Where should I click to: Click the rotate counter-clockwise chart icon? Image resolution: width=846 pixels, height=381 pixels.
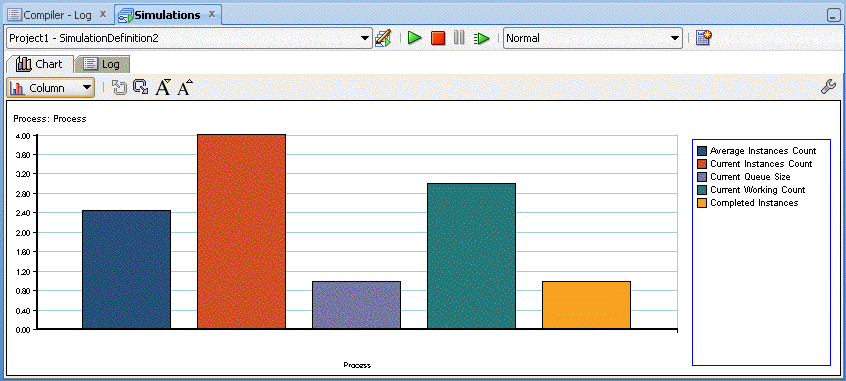[119, 87]
